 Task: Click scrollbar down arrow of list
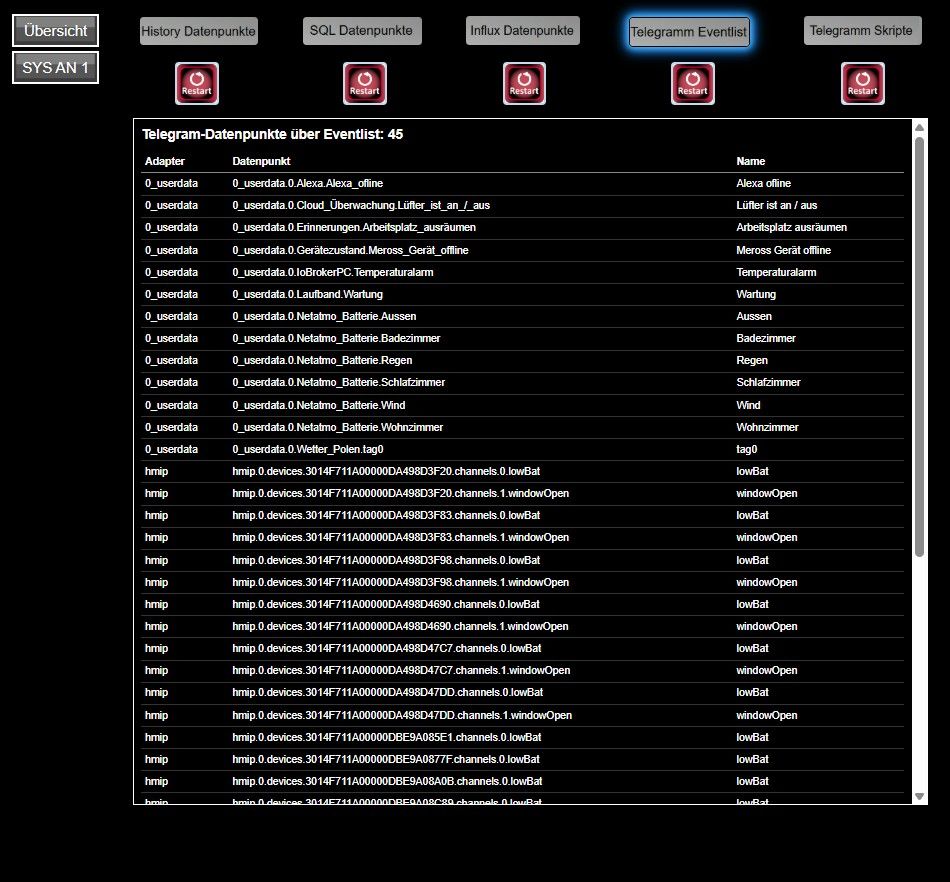919,797
